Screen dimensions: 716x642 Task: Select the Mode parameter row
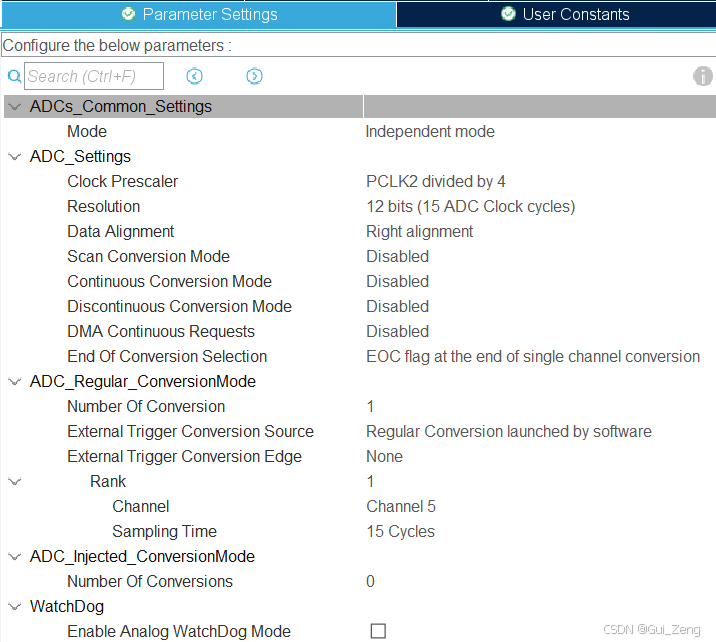click(x=87, y=132)
